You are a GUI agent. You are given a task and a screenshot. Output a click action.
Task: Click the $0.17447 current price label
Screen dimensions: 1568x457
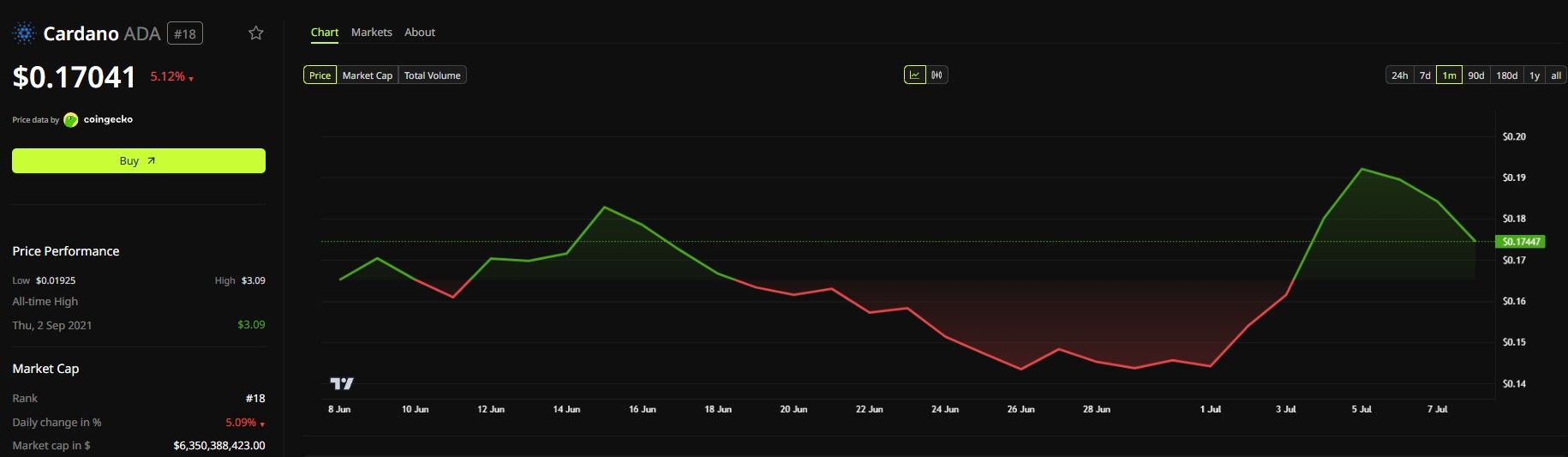tap(1520, 242)
